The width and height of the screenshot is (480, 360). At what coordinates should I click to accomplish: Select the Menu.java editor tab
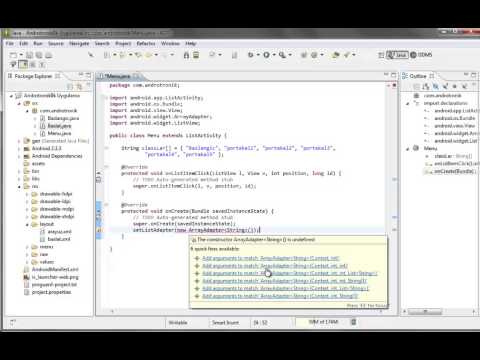click(117, 76)
